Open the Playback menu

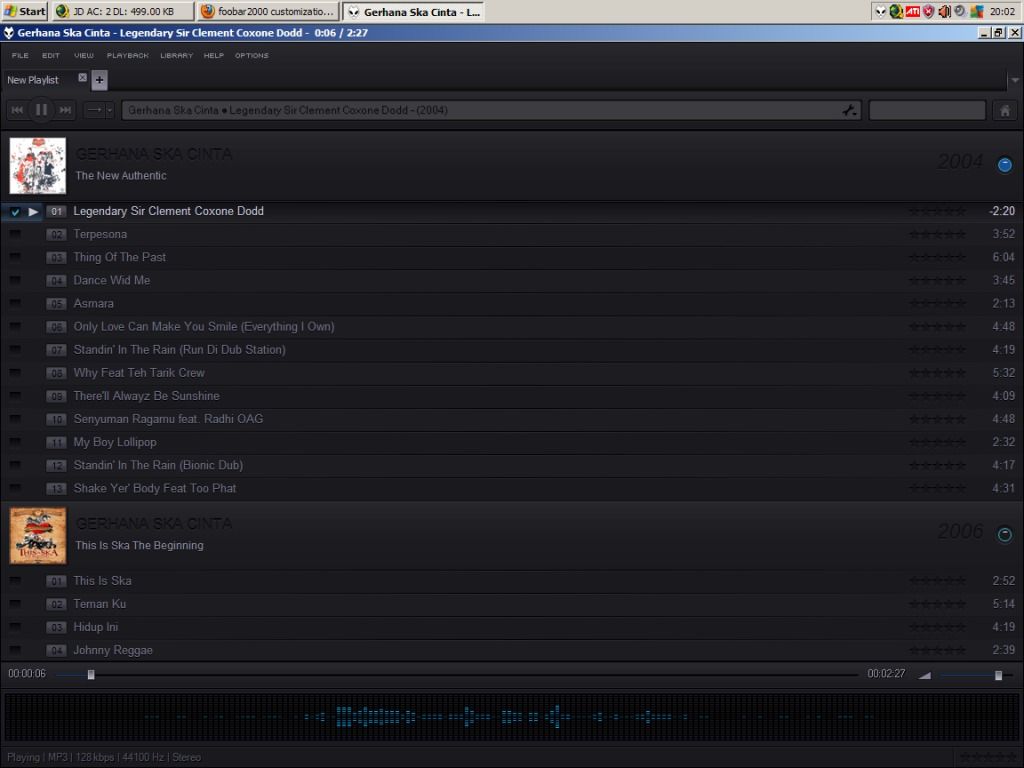pyautogui.click(x=127, y=56)
